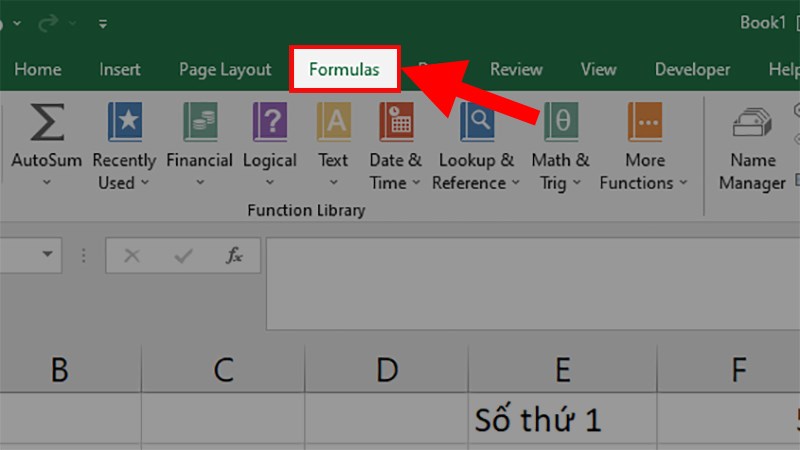The width and height of the screenshot is (800, 450).
Task: Expand the Name Box dropdown arrow
Action: 46,256
